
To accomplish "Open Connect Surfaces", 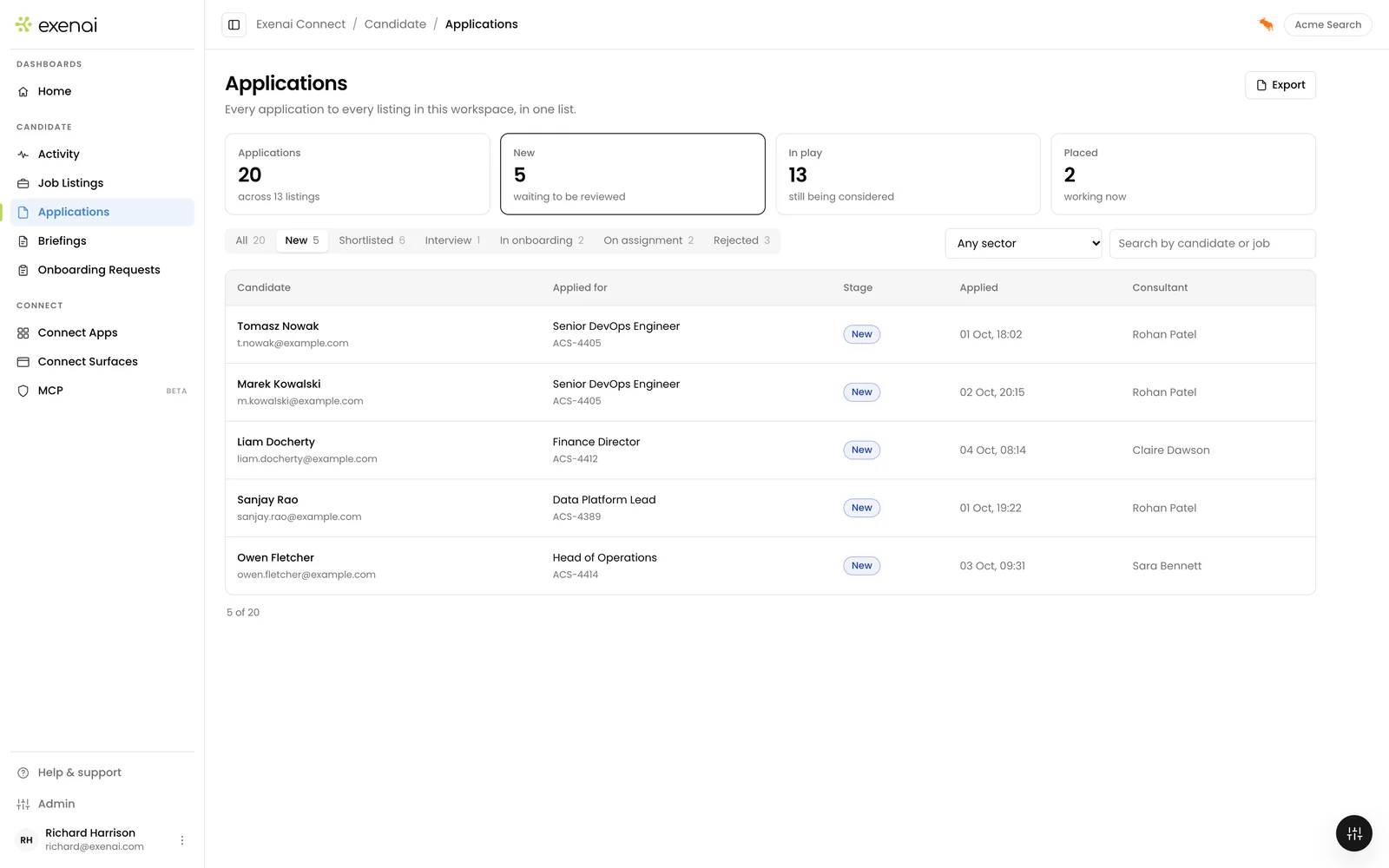I will coord(102,362).
